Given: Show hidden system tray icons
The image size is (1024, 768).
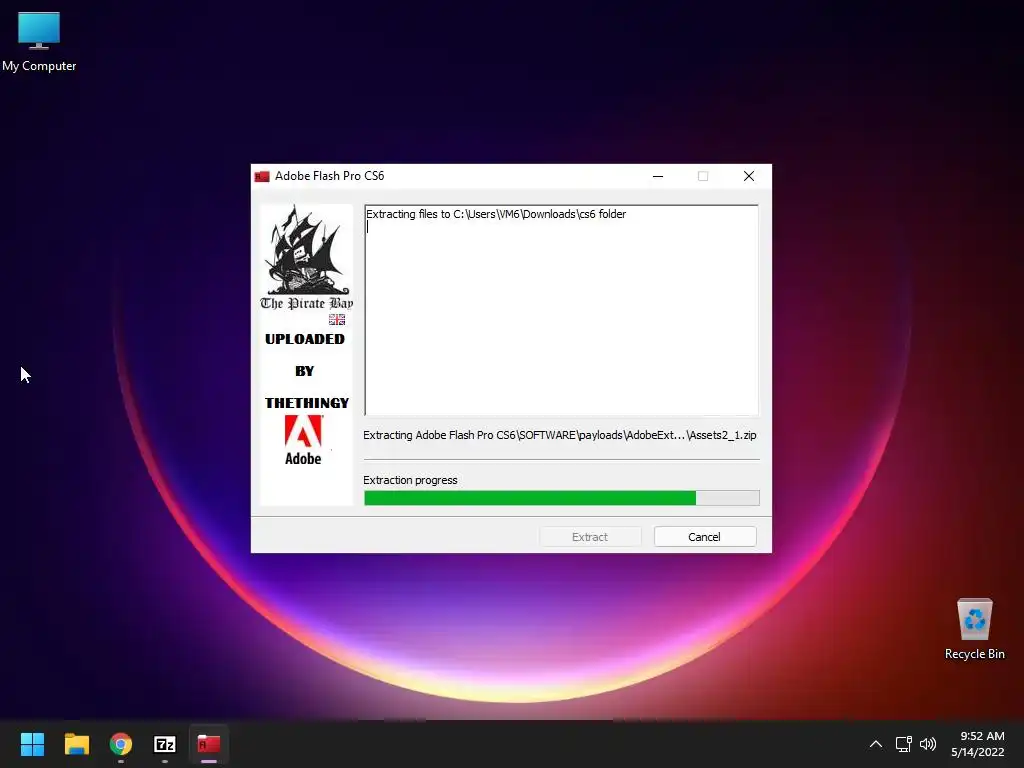Looking at the screenshot, I should tap(876, 744).
